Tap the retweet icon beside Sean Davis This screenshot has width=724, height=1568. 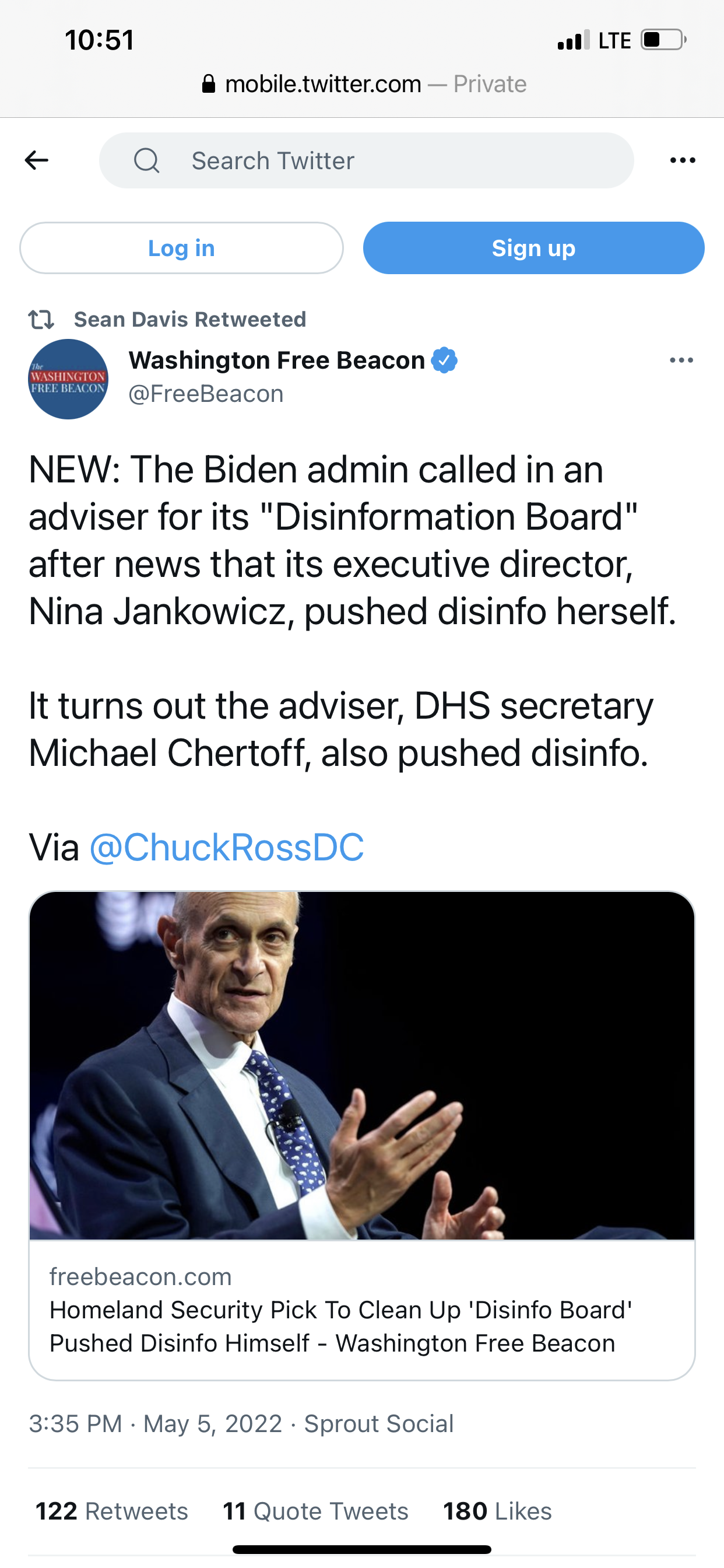click(41, 320)
